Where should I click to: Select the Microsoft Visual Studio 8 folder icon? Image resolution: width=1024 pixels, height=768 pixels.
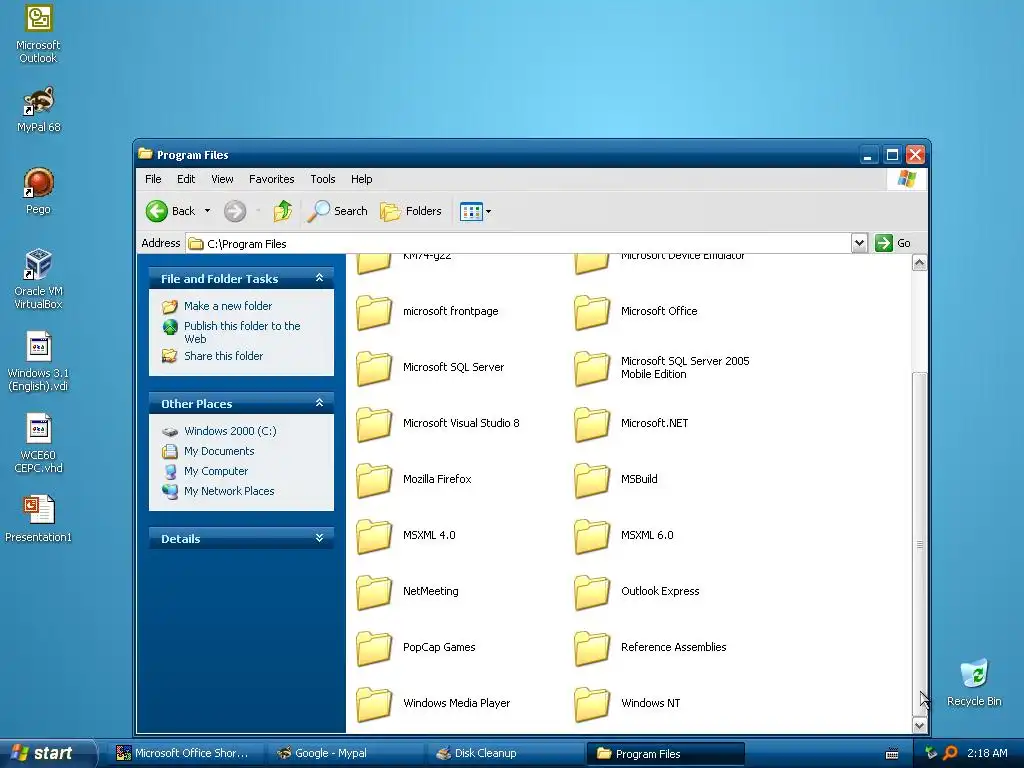(374, 424)
